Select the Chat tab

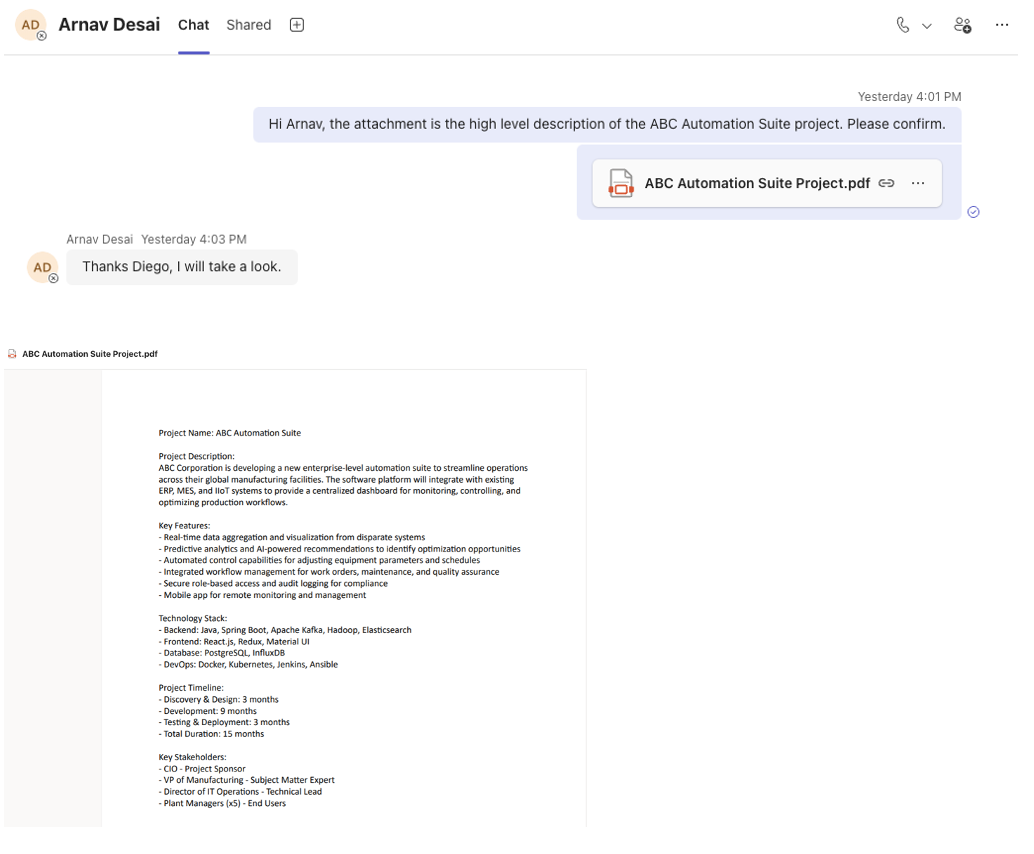(193, 25)
